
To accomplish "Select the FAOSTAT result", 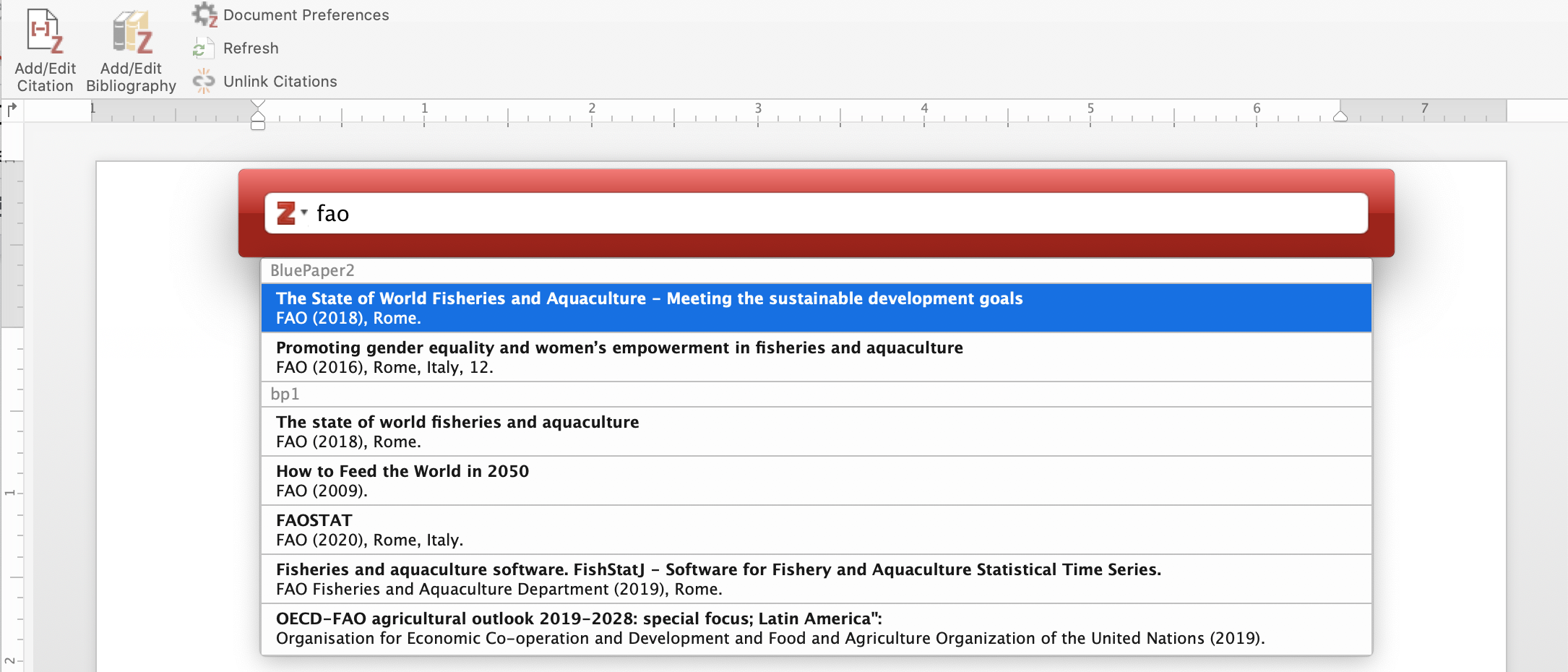I will point(817,530).
